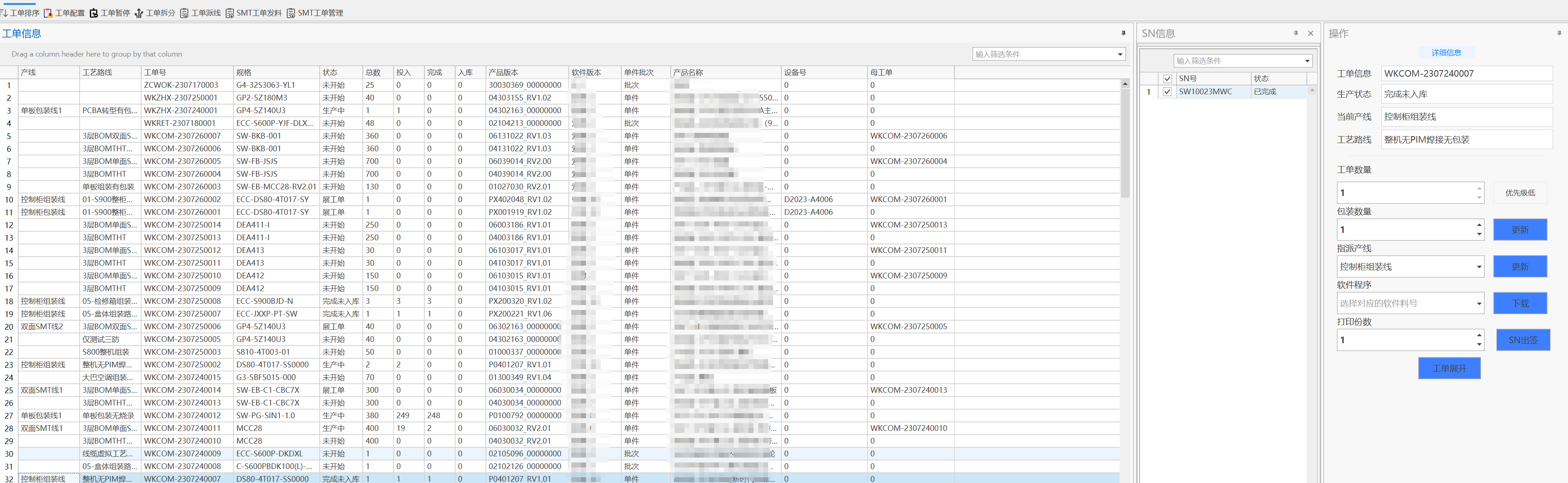
Task: Pin the 操作 panel
Action: (x=1559, y=34)
